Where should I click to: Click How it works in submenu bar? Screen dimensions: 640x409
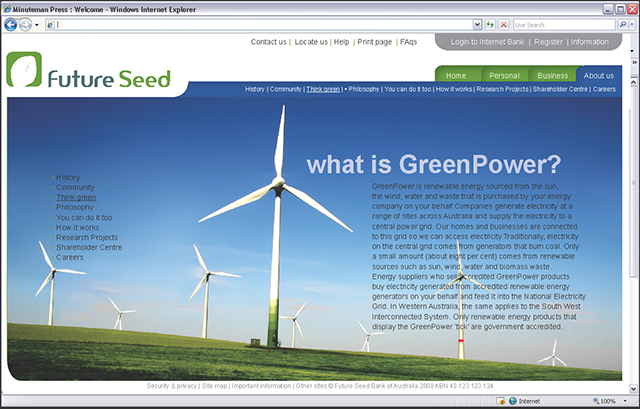click(x=454, y=89)
